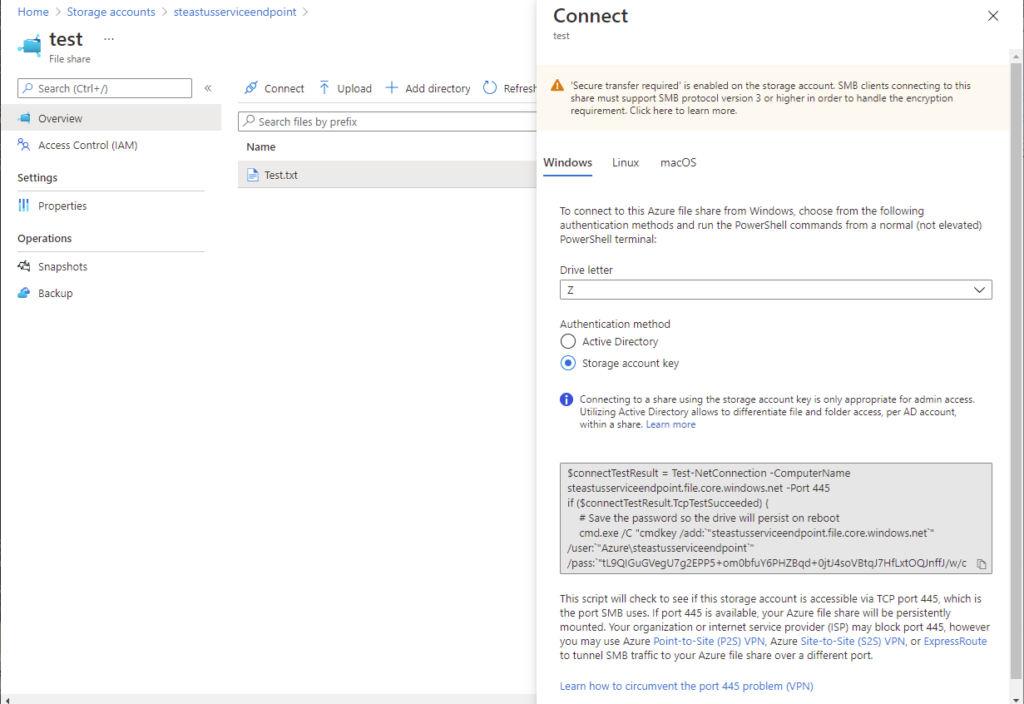
Task: Select Active Directory authentication method
Action: tap(568, 342)
